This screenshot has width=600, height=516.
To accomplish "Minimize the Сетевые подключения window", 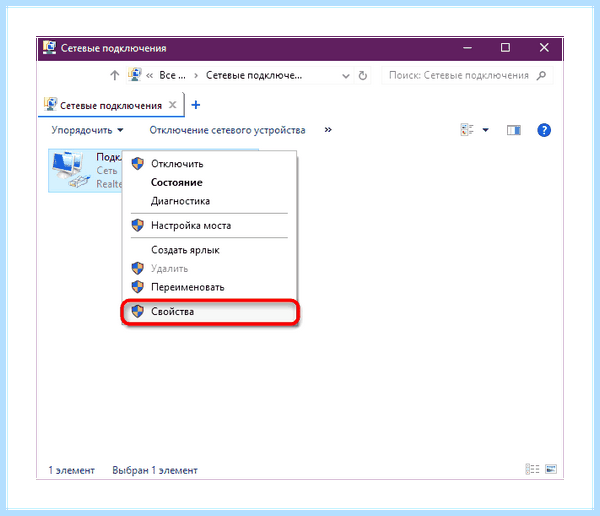I will point(467,48).
